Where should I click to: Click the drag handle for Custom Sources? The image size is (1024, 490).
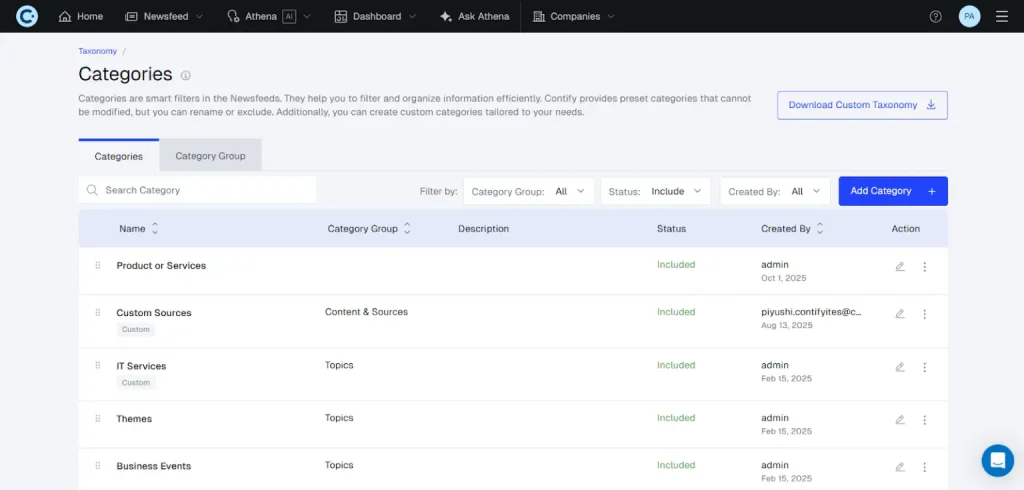(x=98, y=312)
